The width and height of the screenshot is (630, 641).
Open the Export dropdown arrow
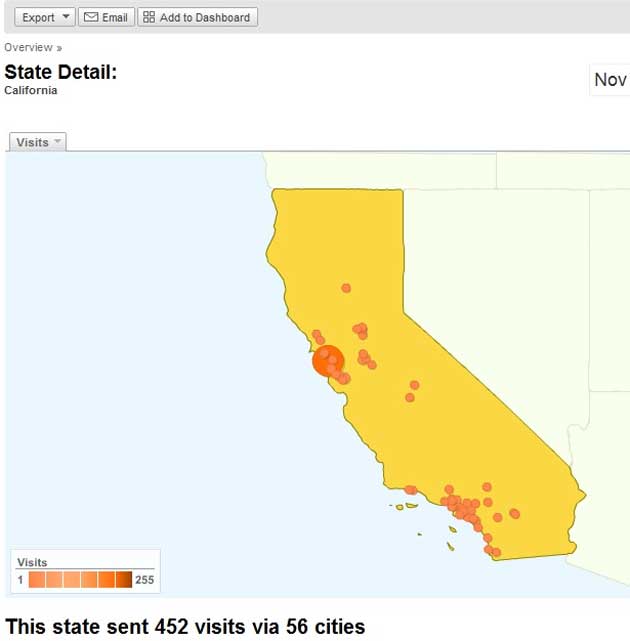click(66, 17)
